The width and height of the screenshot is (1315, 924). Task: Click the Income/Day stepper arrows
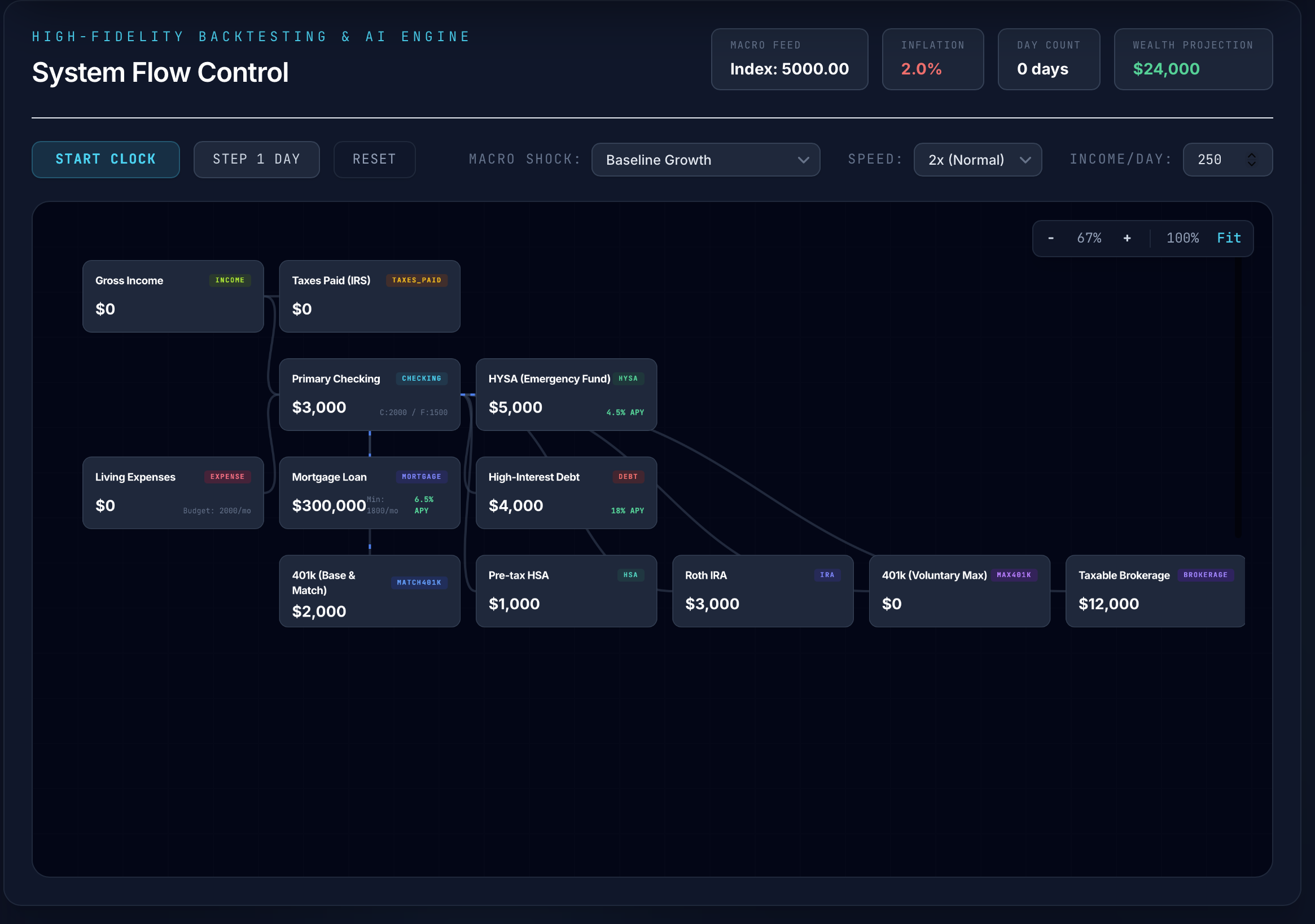[x=1251, y=160]
